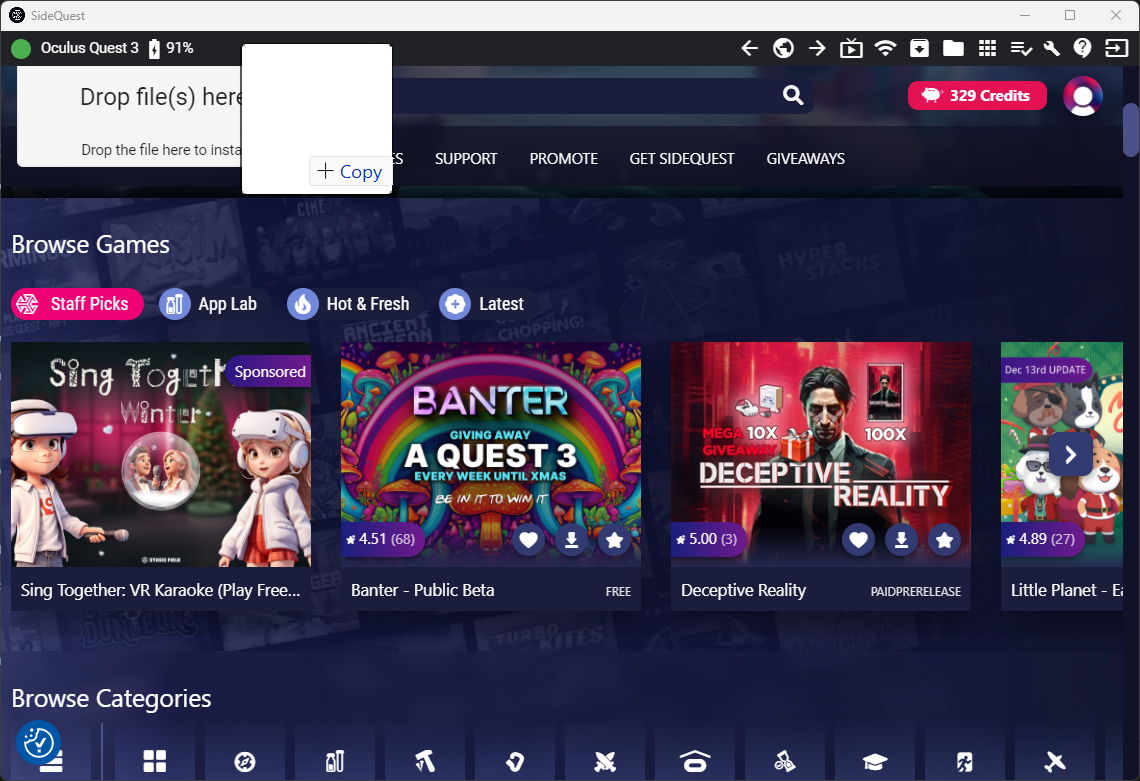Open device settings wrench icon
This screenshot has height=781, width=1140.
1051,48
